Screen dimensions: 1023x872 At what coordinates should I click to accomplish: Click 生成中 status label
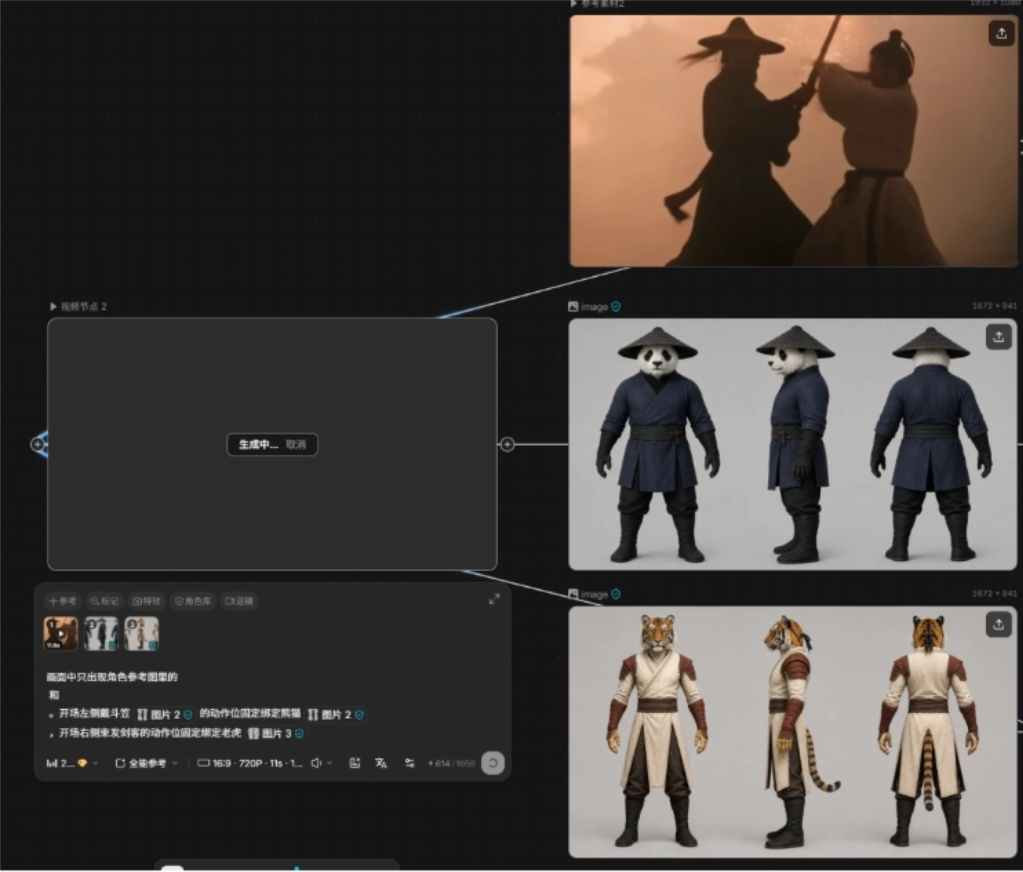click(258, 445)
